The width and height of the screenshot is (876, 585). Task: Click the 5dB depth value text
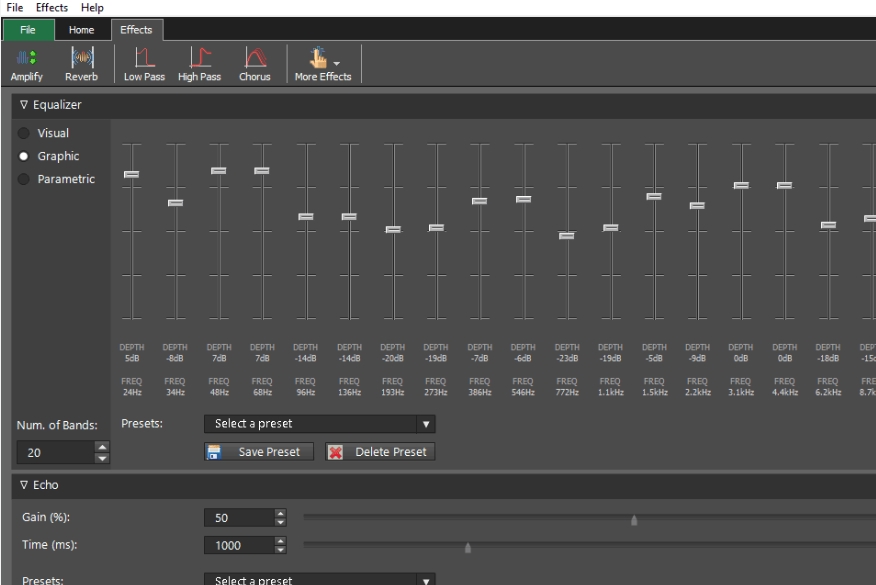[x=132, y=359]
